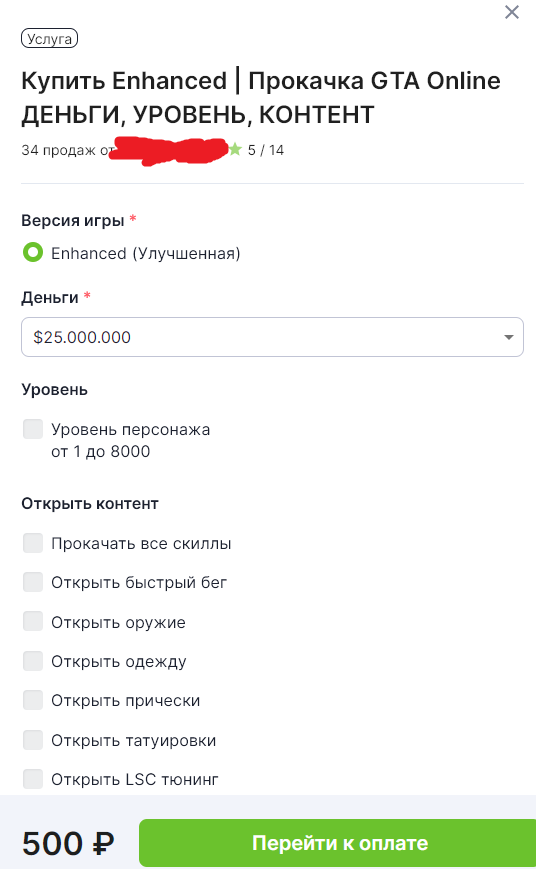Click the green rating star icon
This screenshot has width=536, height=869.
[236, 149]
